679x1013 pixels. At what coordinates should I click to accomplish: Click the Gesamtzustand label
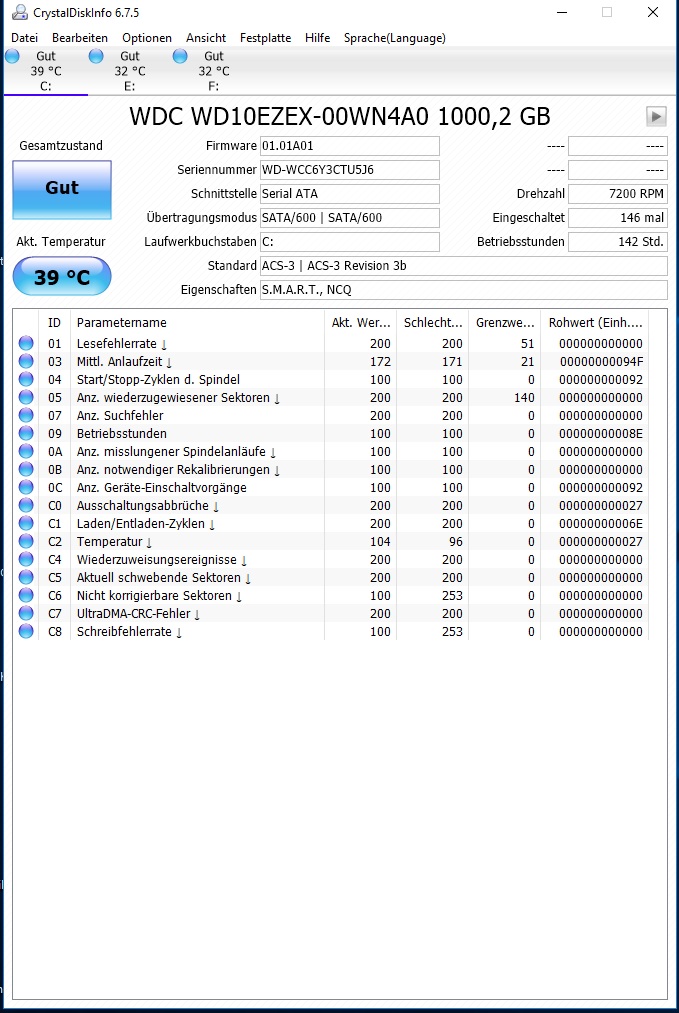click(x=61, y=146)
